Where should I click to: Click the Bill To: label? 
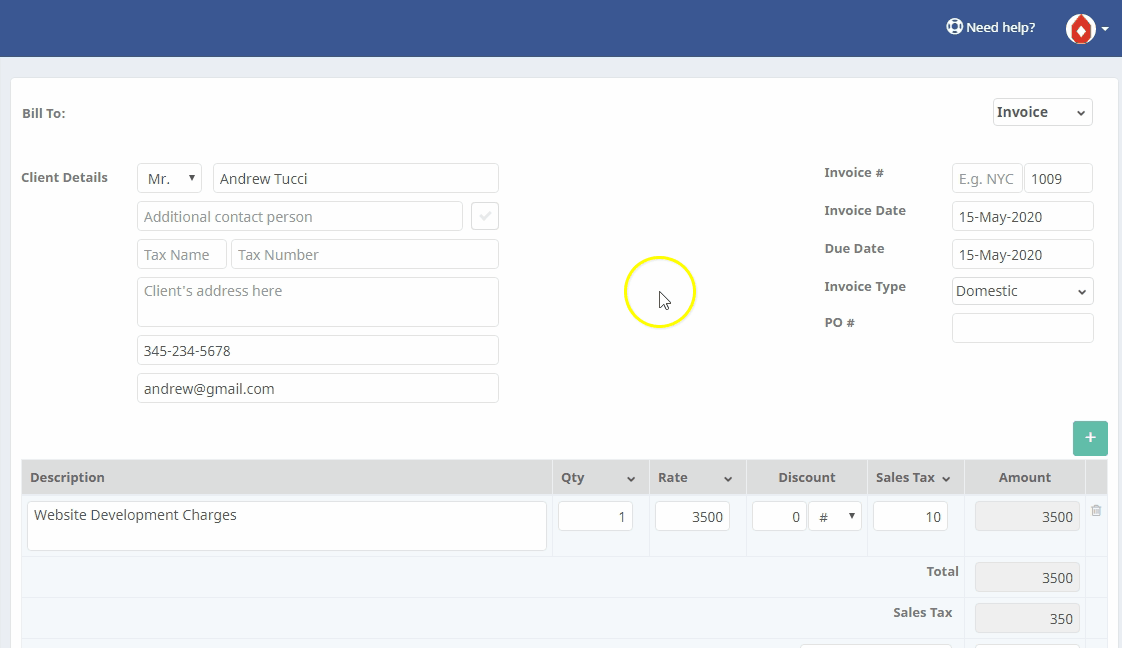coord(44,113)
